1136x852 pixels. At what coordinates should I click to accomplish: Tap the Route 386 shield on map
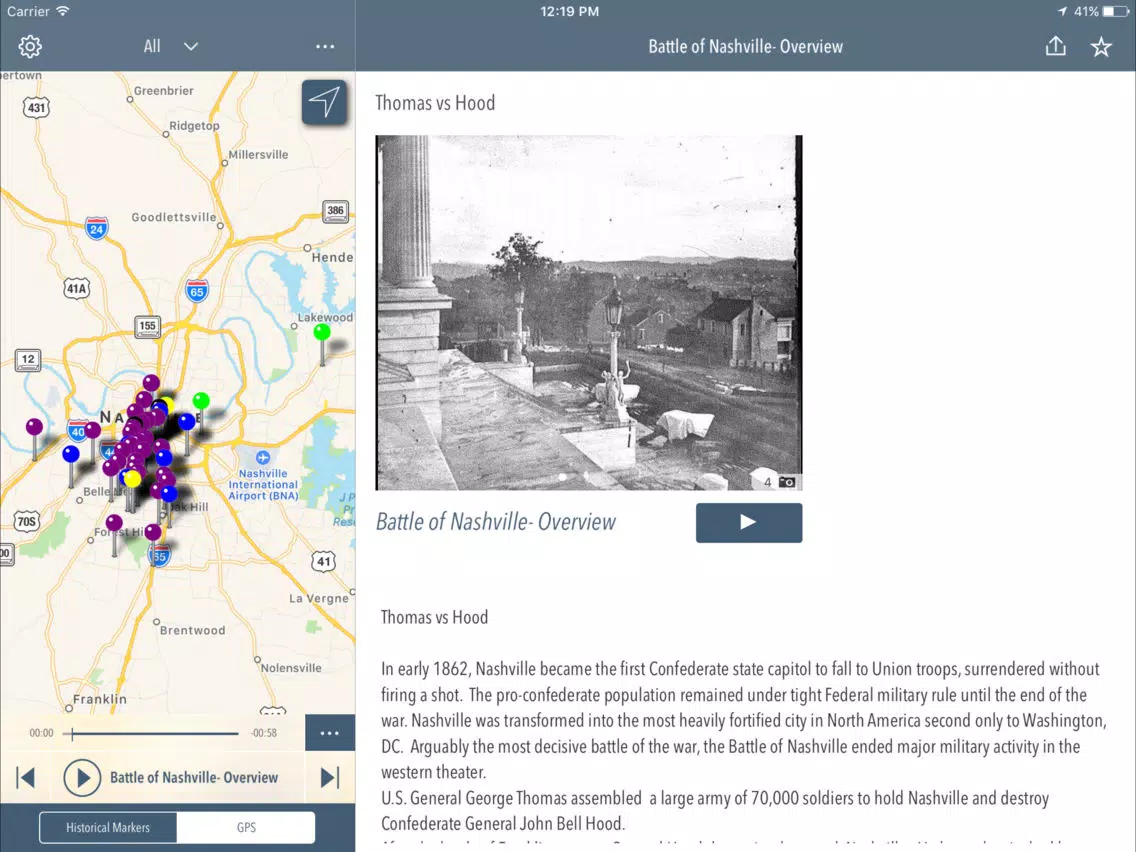[x=335, y=211]
